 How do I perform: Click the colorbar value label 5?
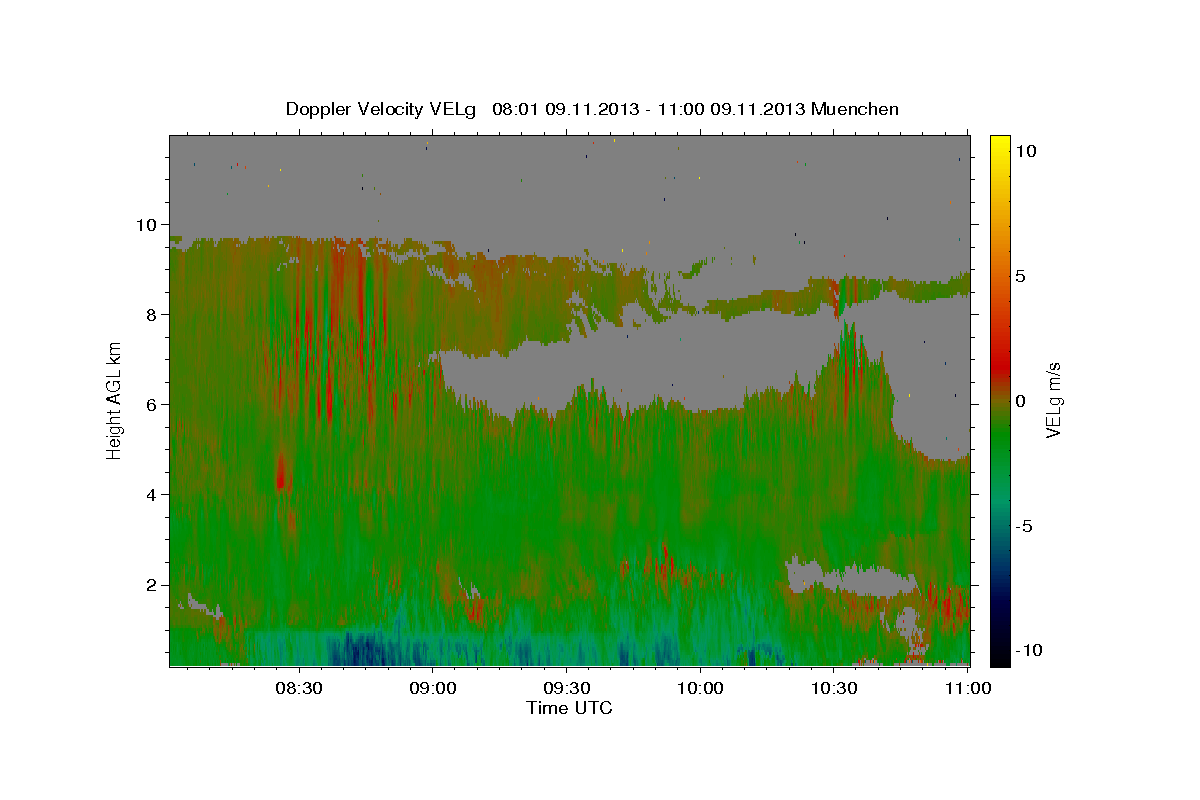pyautogui.click(x=1021, y=276)
